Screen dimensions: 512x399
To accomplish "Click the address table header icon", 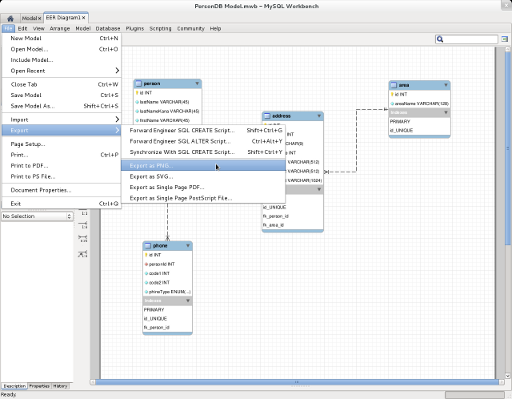I will click(267, 116).
